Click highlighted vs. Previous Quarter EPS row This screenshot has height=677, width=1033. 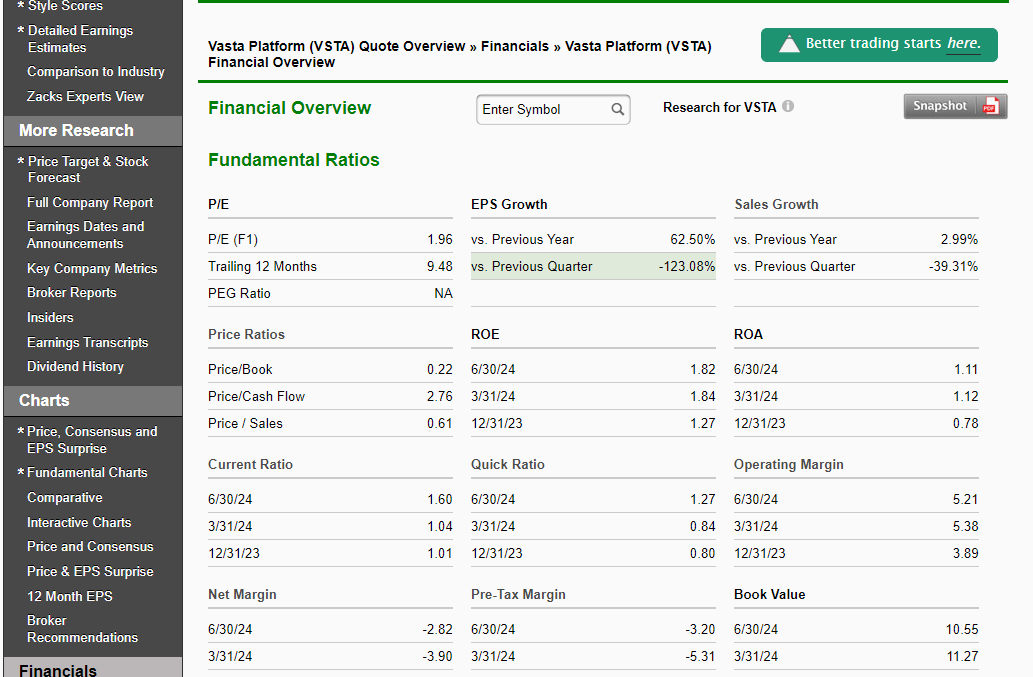tap(593, 267)
